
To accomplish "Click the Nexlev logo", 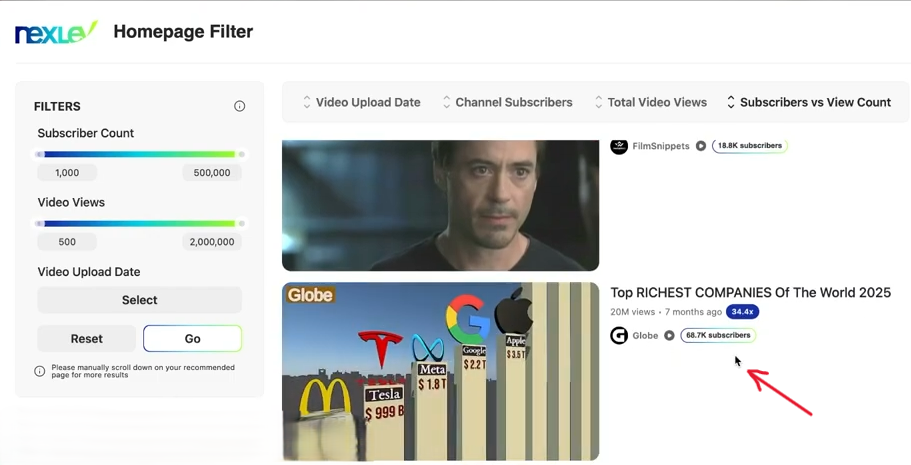I will point(56,32).
